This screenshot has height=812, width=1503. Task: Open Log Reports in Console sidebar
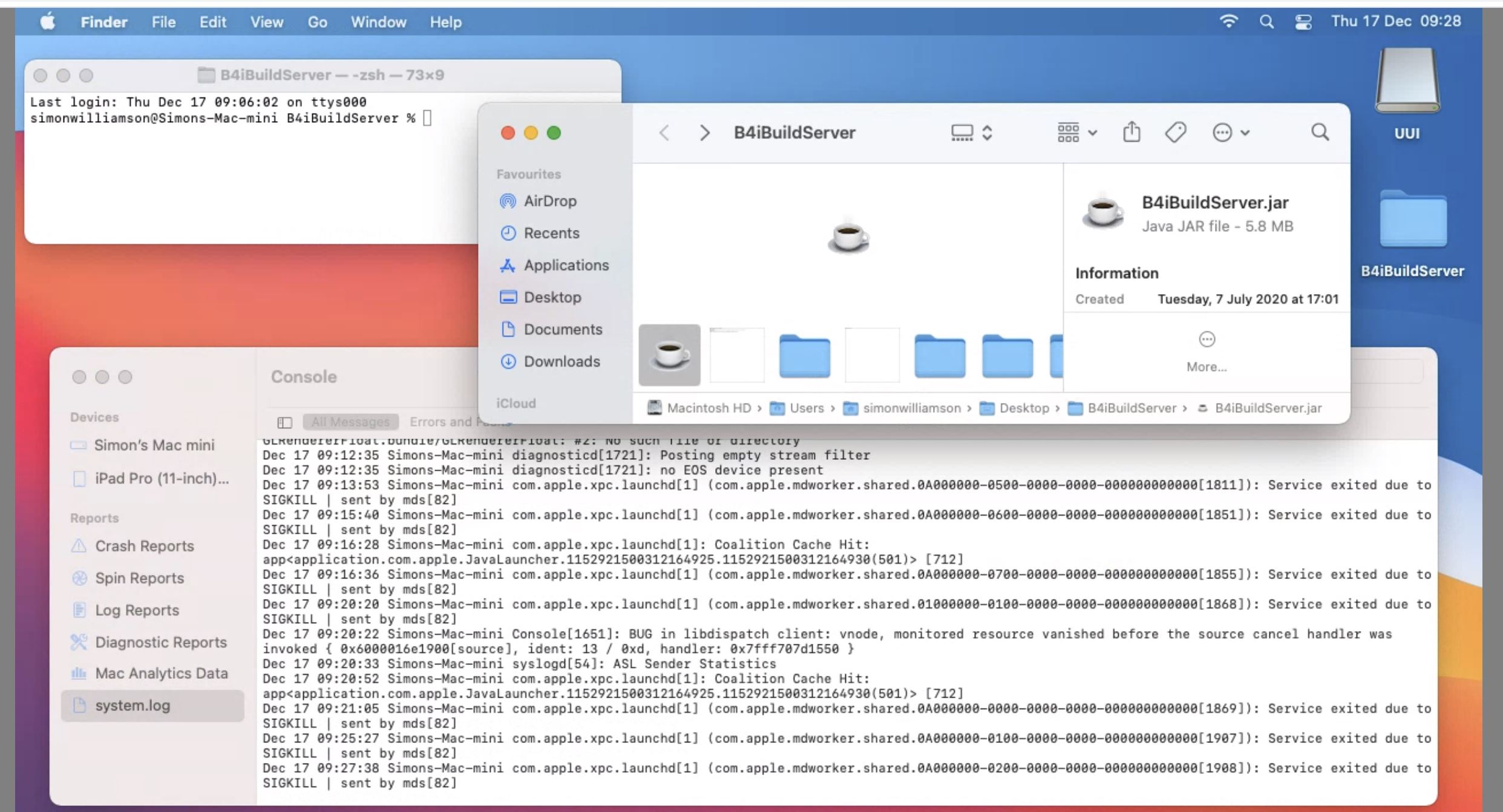(x=137, y=610)
